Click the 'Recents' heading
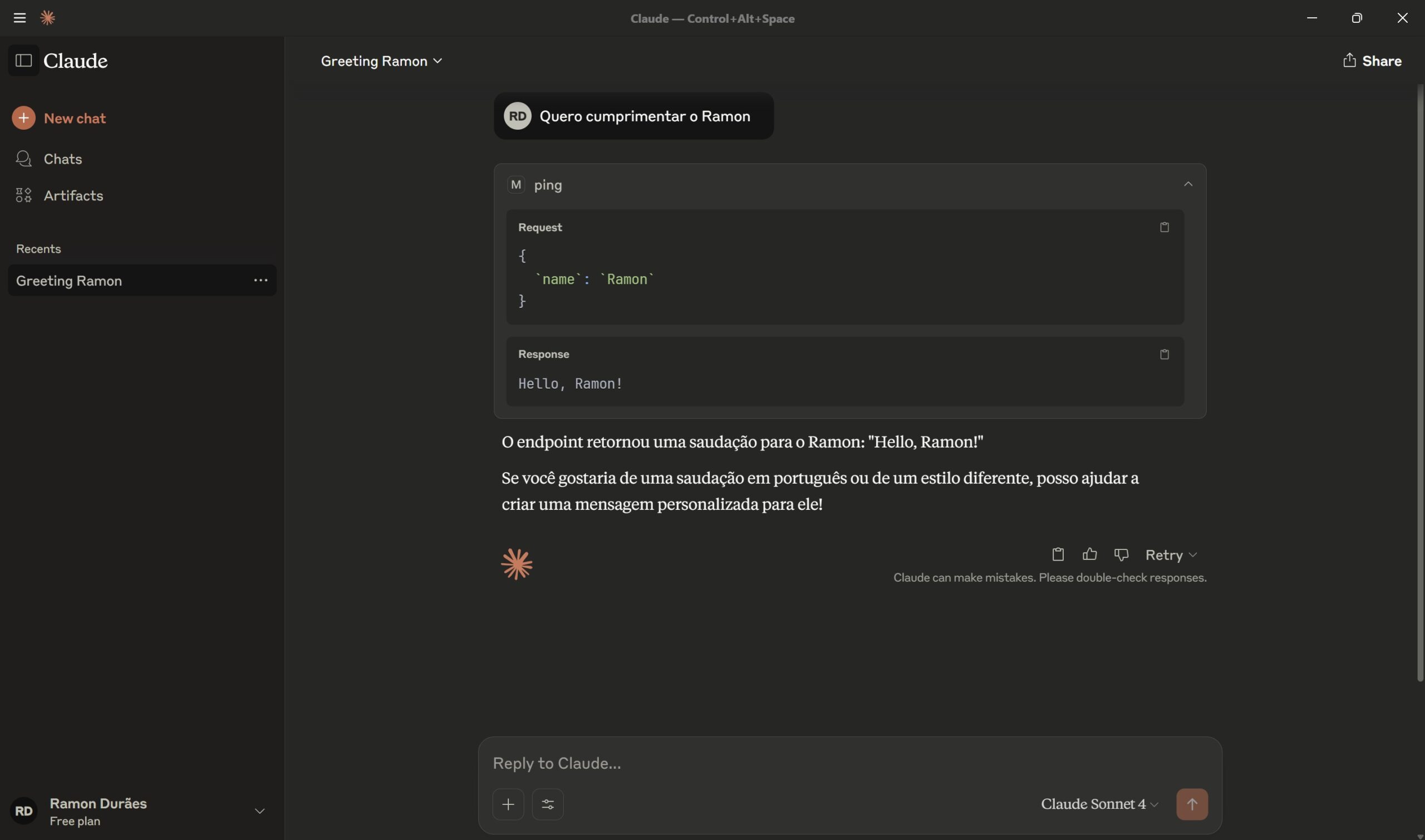Image resolution: width=1425 pixels, height=840 pixels. pos(38,248)
